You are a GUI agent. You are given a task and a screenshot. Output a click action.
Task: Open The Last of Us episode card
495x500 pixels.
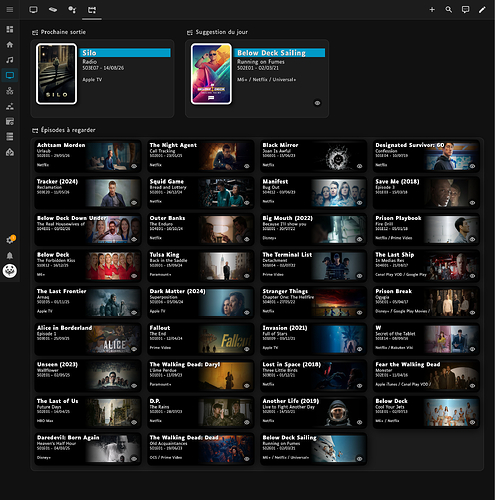point(88,412)
